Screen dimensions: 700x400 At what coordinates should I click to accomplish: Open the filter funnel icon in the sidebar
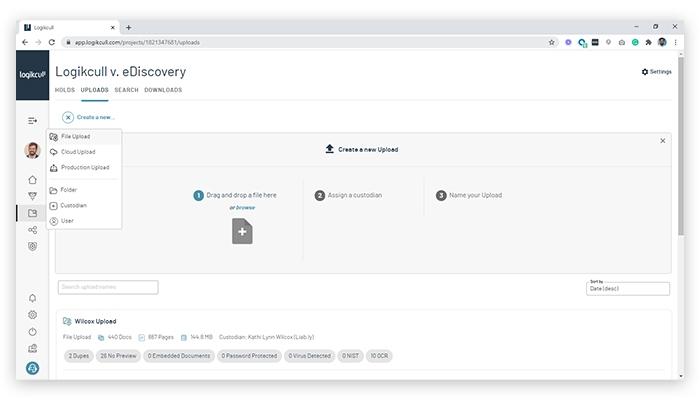click(32, 196)
